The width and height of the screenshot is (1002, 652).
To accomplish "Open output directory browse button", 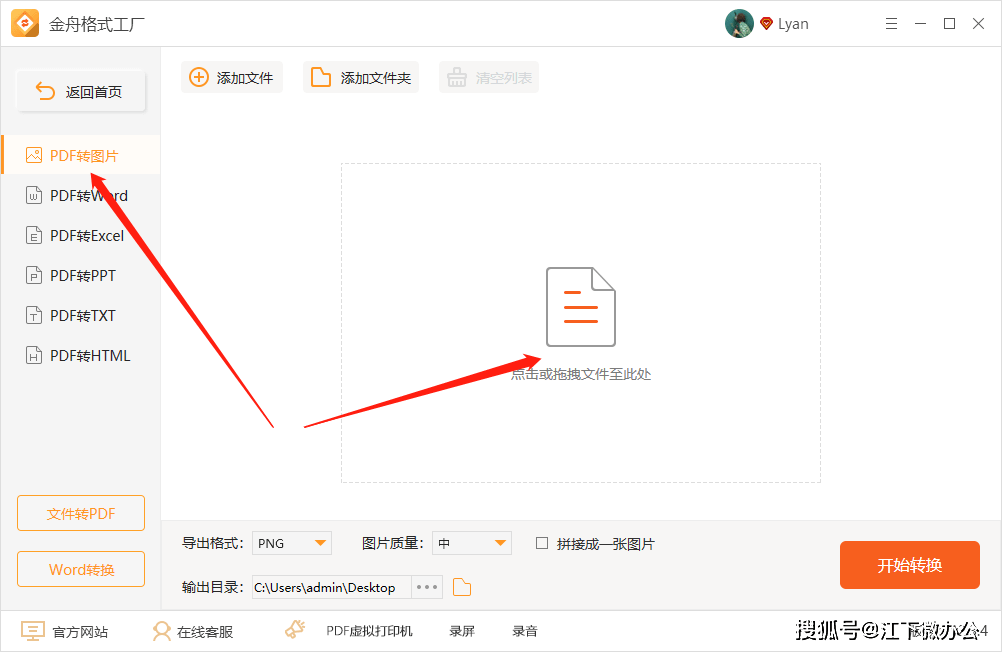I will tap(426, 587).
